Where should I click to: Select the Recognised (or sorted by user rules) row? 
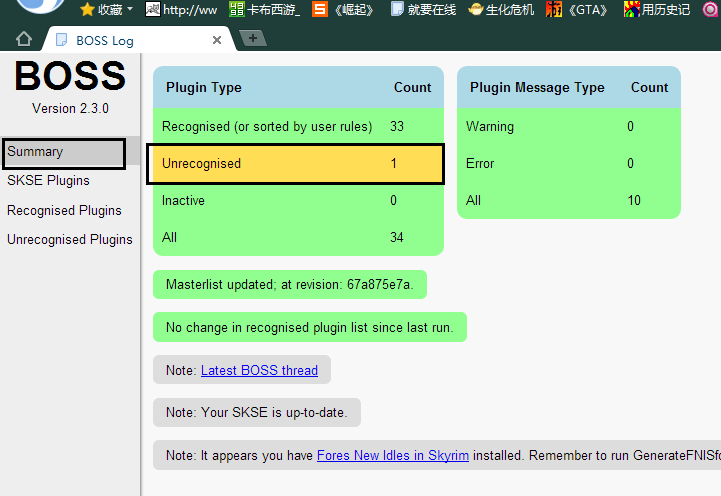[x=298, y=126]
